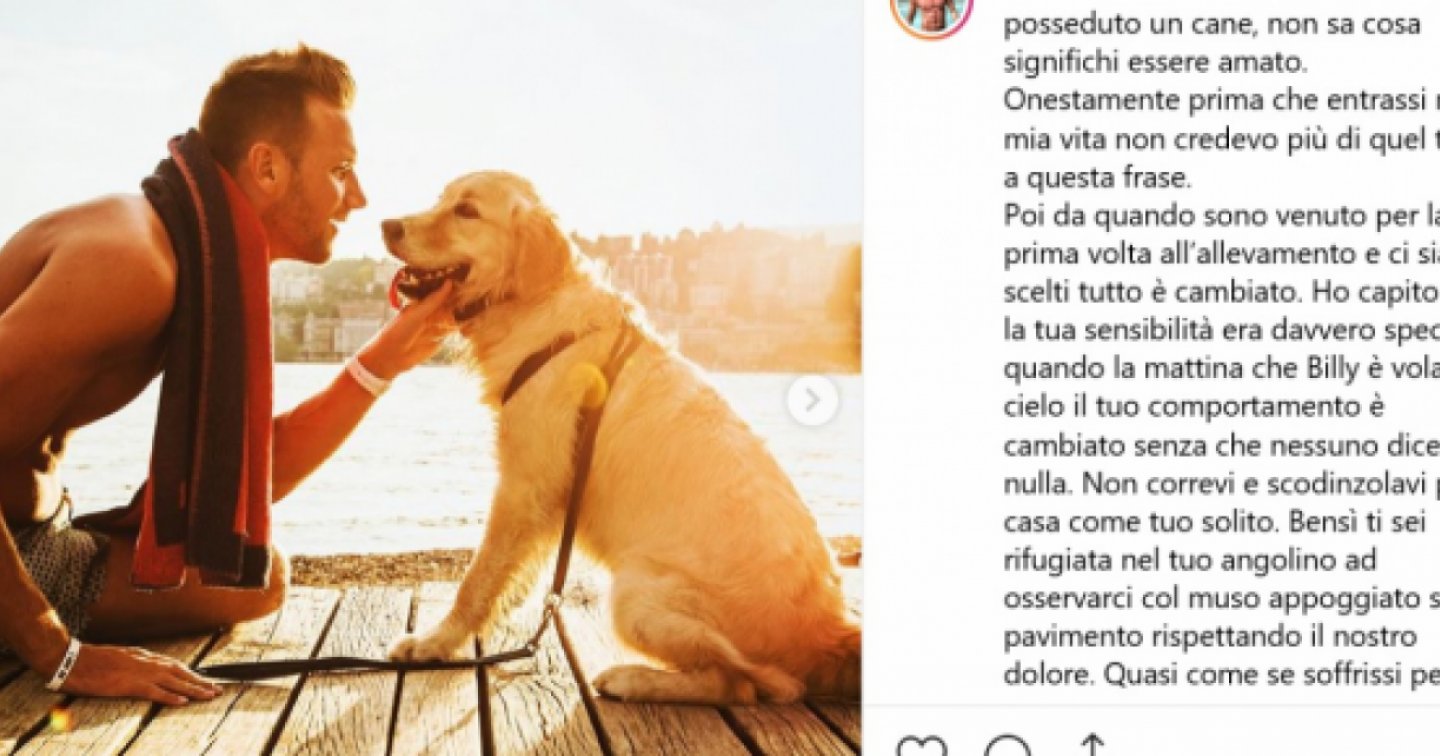Image resolution: width=1440 pixels, height=756 pixels.
Task: Click the black leash lying on deck
Action: point(370,662)
